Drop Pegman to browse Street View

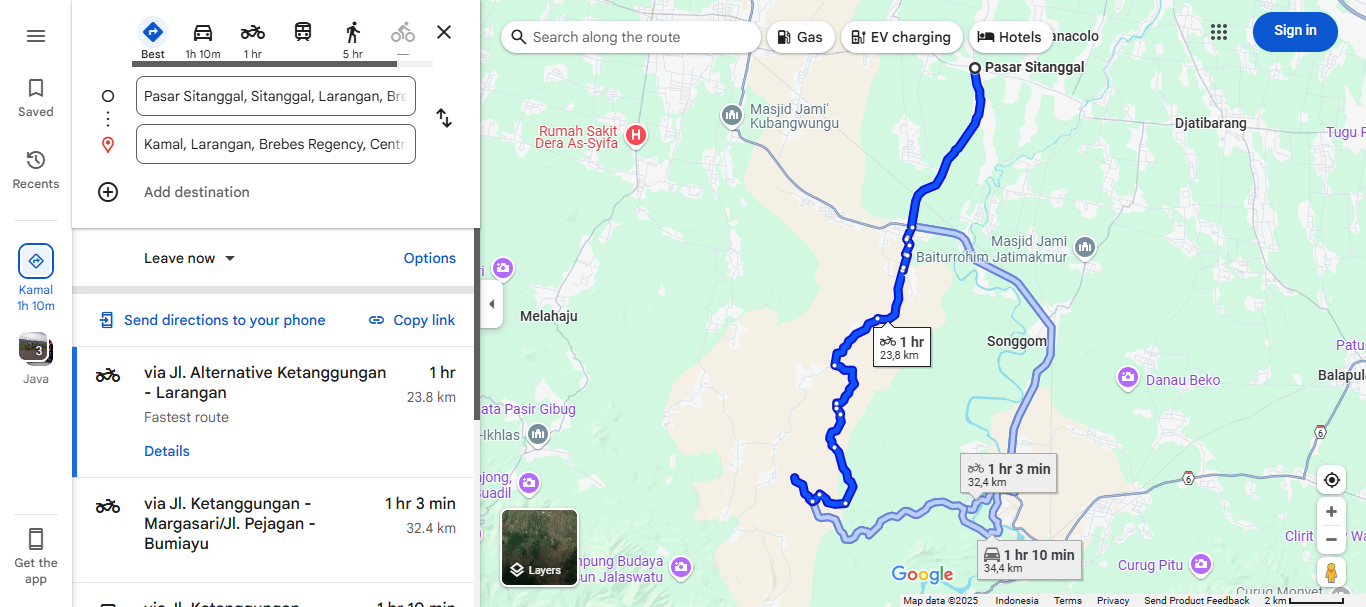pyautogui.click(x=1331, y=573)
